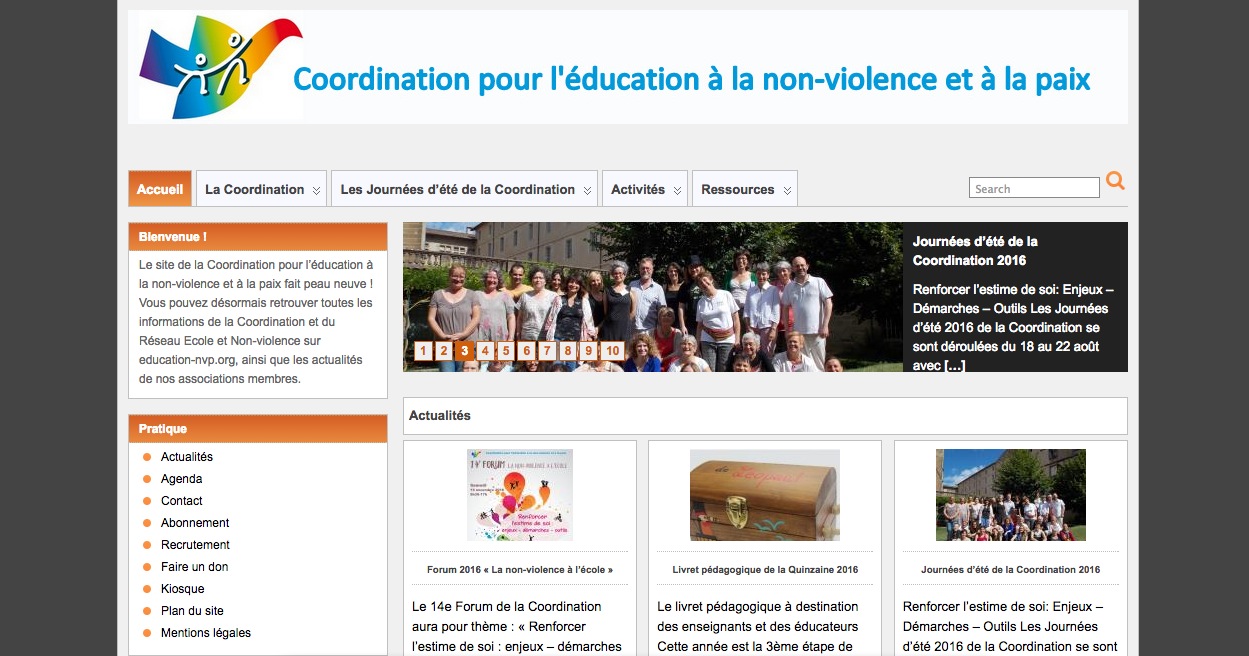Open the Forum 2016 poster thumbnail
Screen dimensions: 1249x656
519,495
